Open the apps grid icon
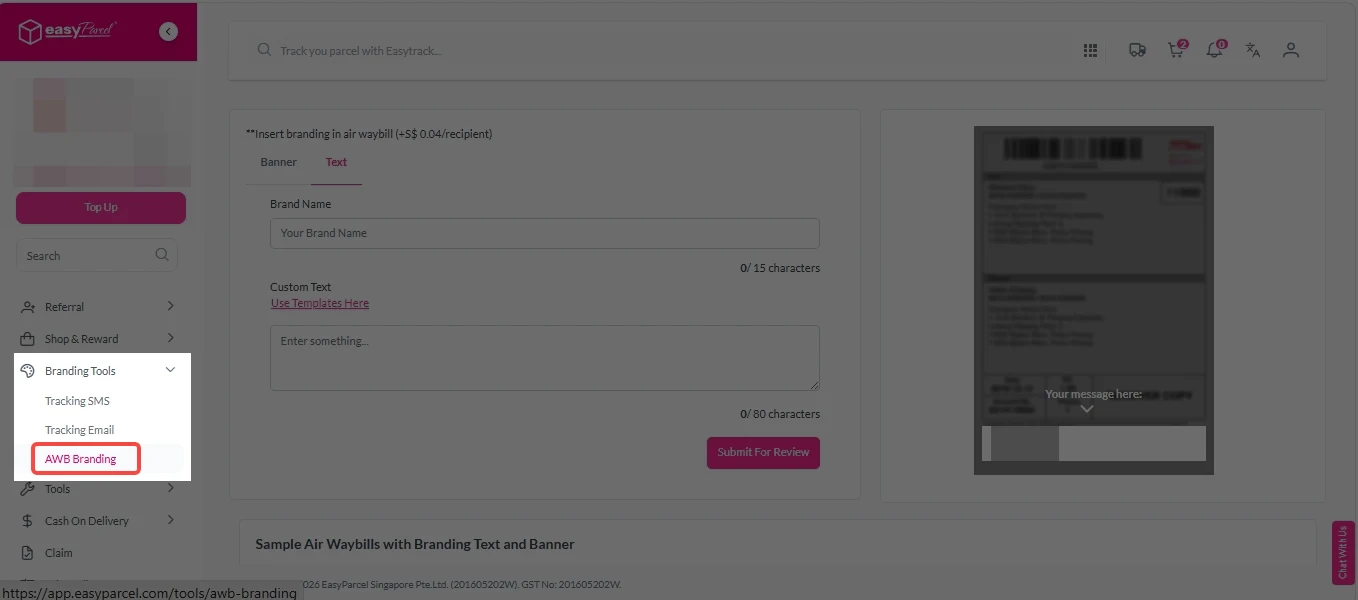This screenshot has width=1358, height=600. tap(1091, 50)
